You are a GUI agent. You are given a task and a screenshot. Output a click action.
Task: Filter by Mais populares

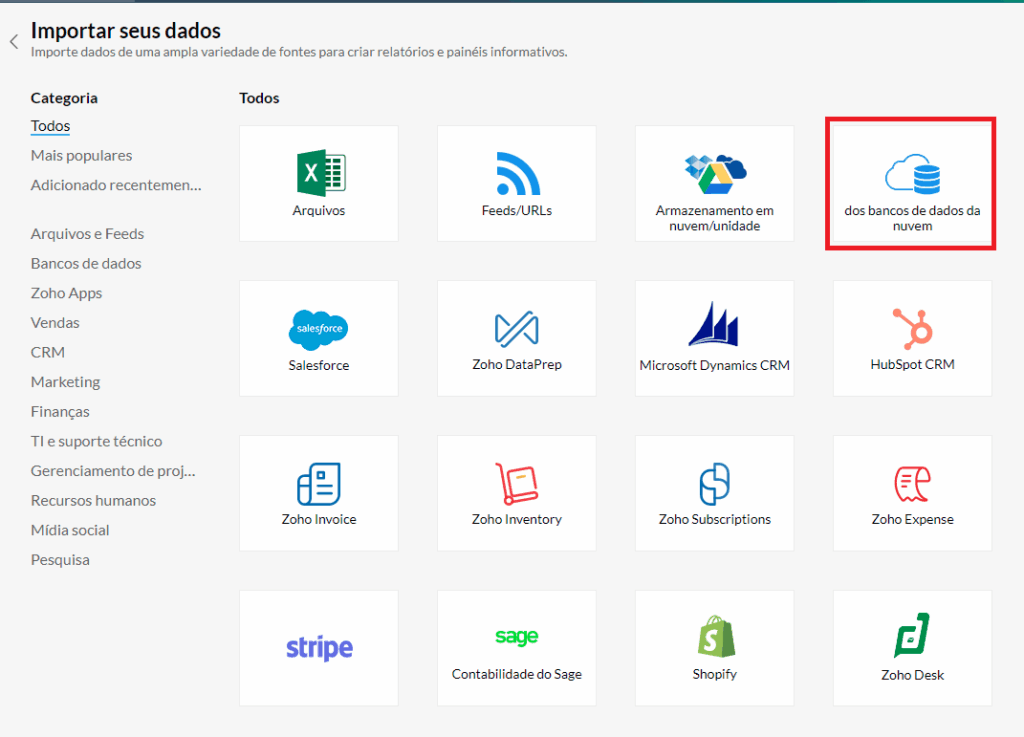click(x=82, y=155)
